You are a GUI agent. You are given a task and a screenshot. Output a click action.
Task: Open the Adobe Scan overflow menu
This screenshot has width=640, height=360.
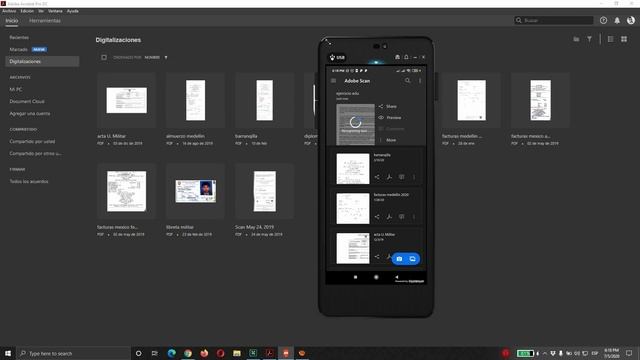420,81
